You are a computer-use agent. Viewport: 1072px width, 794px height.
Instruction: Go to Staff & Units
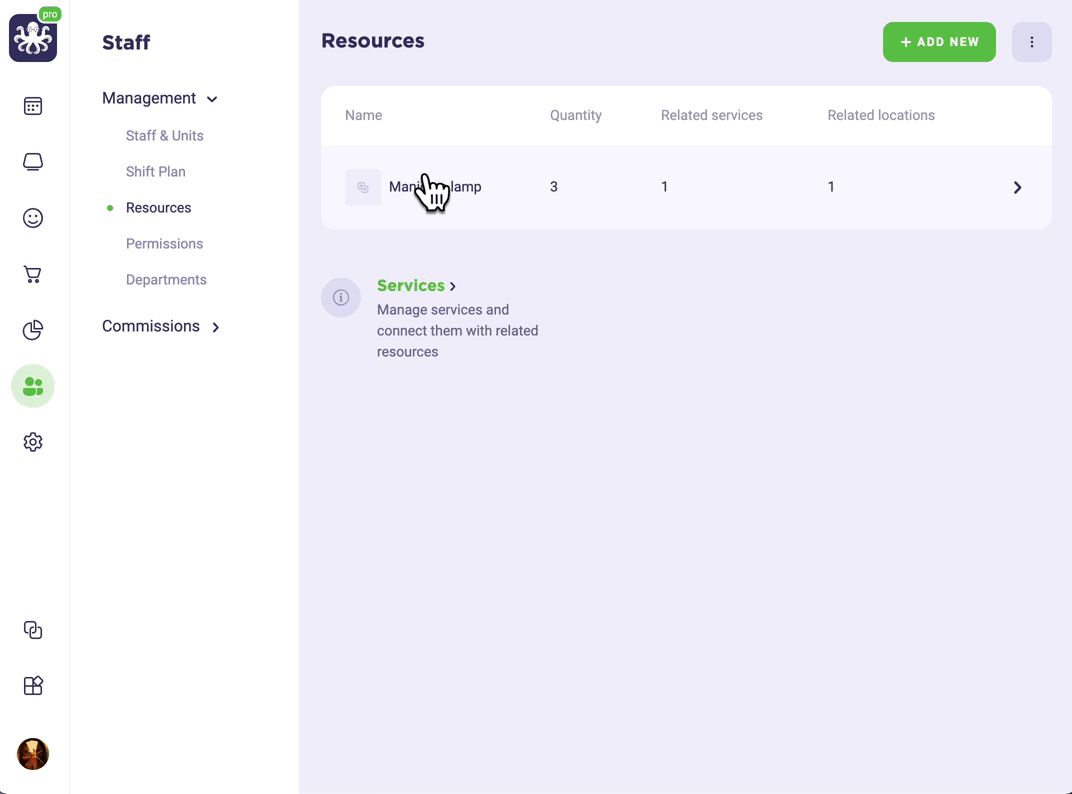pyautogui.click(x=165, y=135)
